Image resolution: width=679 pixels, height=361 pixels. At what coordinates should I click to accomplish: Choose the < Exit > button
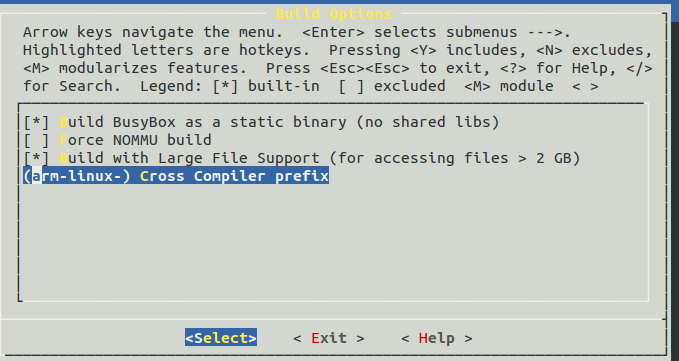329,338
